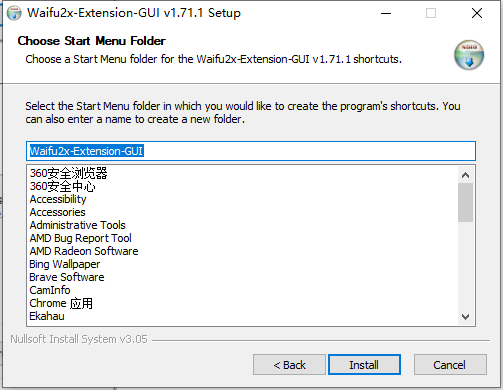This screenshot has height=390, width=503.
Task: Minimize the setup window
Action: click(x=386, y=13)
